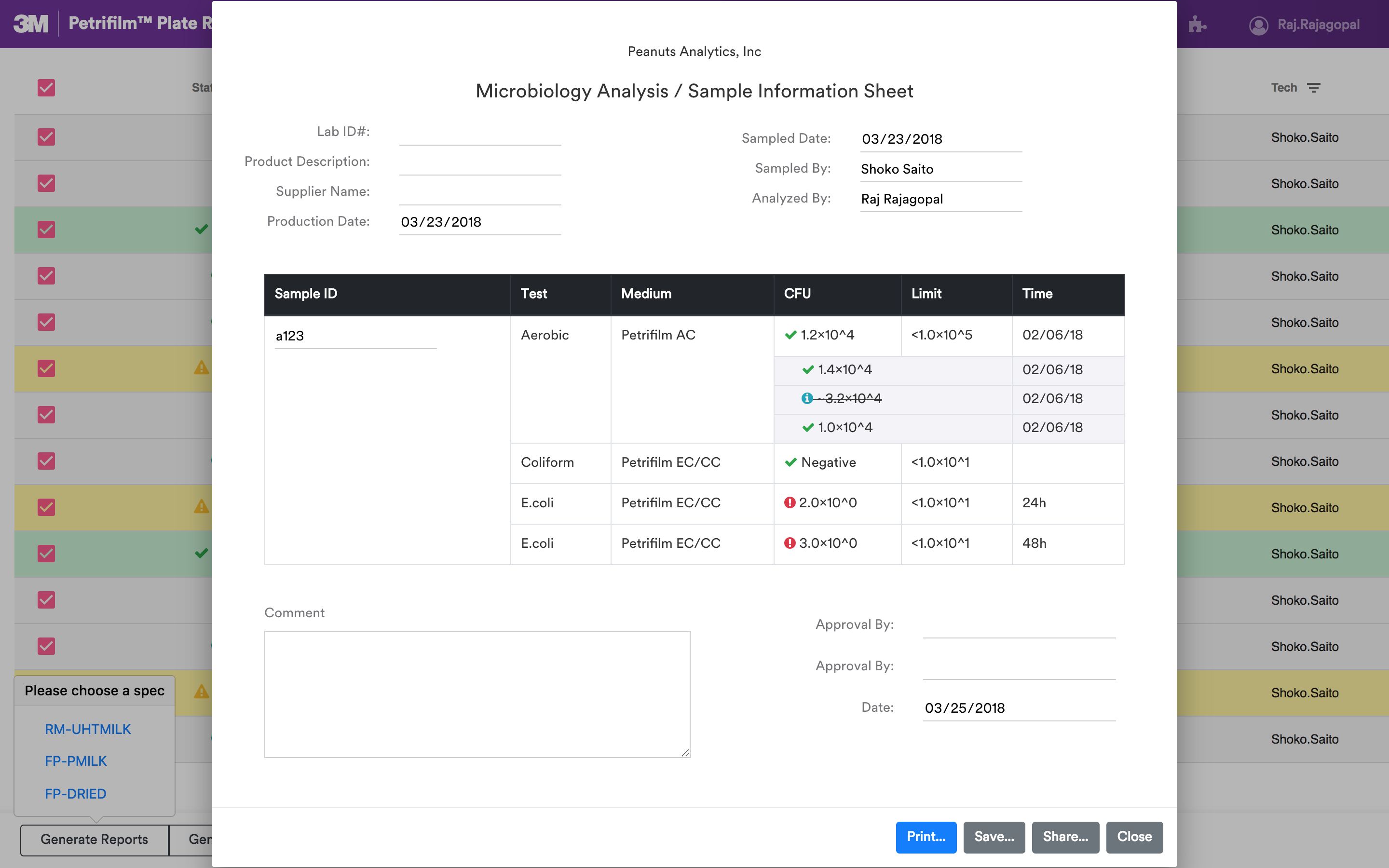The height and width of the screenshot is (868, 1389).
Task: Click the Analyzed By field
Action: pos(941,199)
